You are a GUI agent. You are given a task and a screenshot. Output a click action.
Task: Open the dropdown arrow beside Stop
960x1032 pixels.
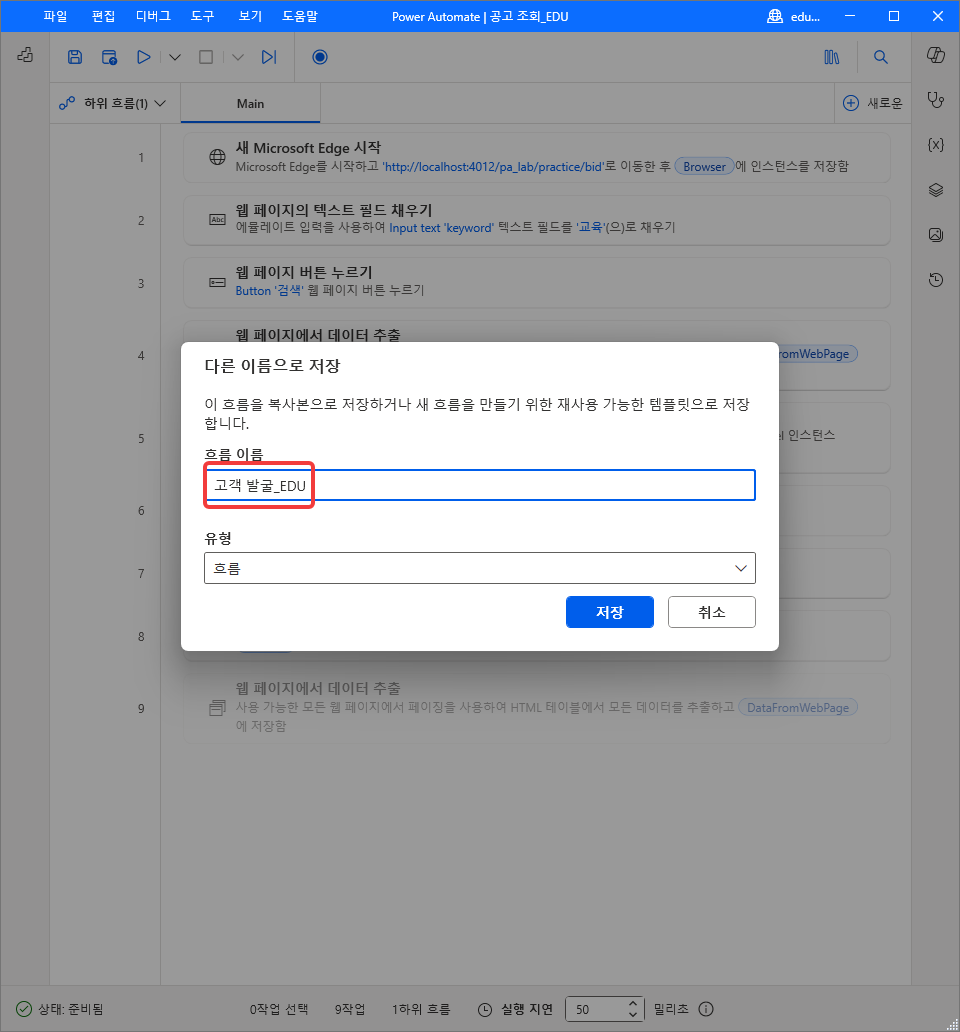click(238, 57)
